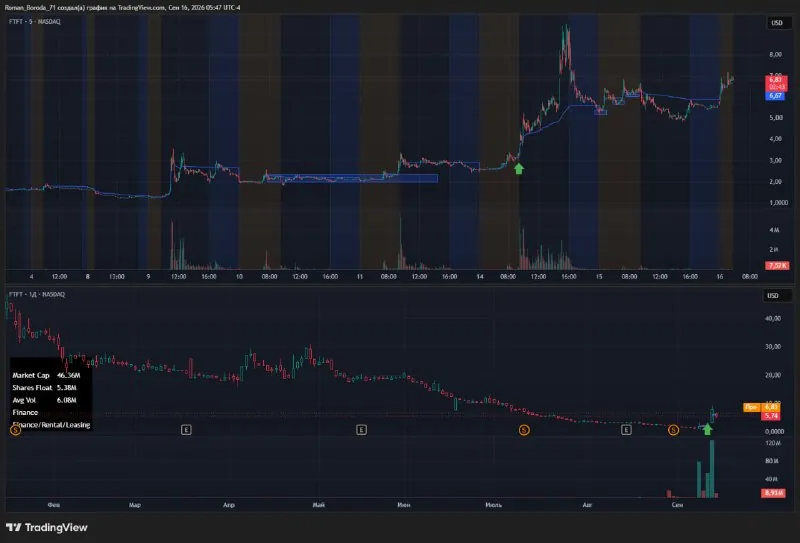
Task: Click the date 10 time axis label
Action: point(239,277)
